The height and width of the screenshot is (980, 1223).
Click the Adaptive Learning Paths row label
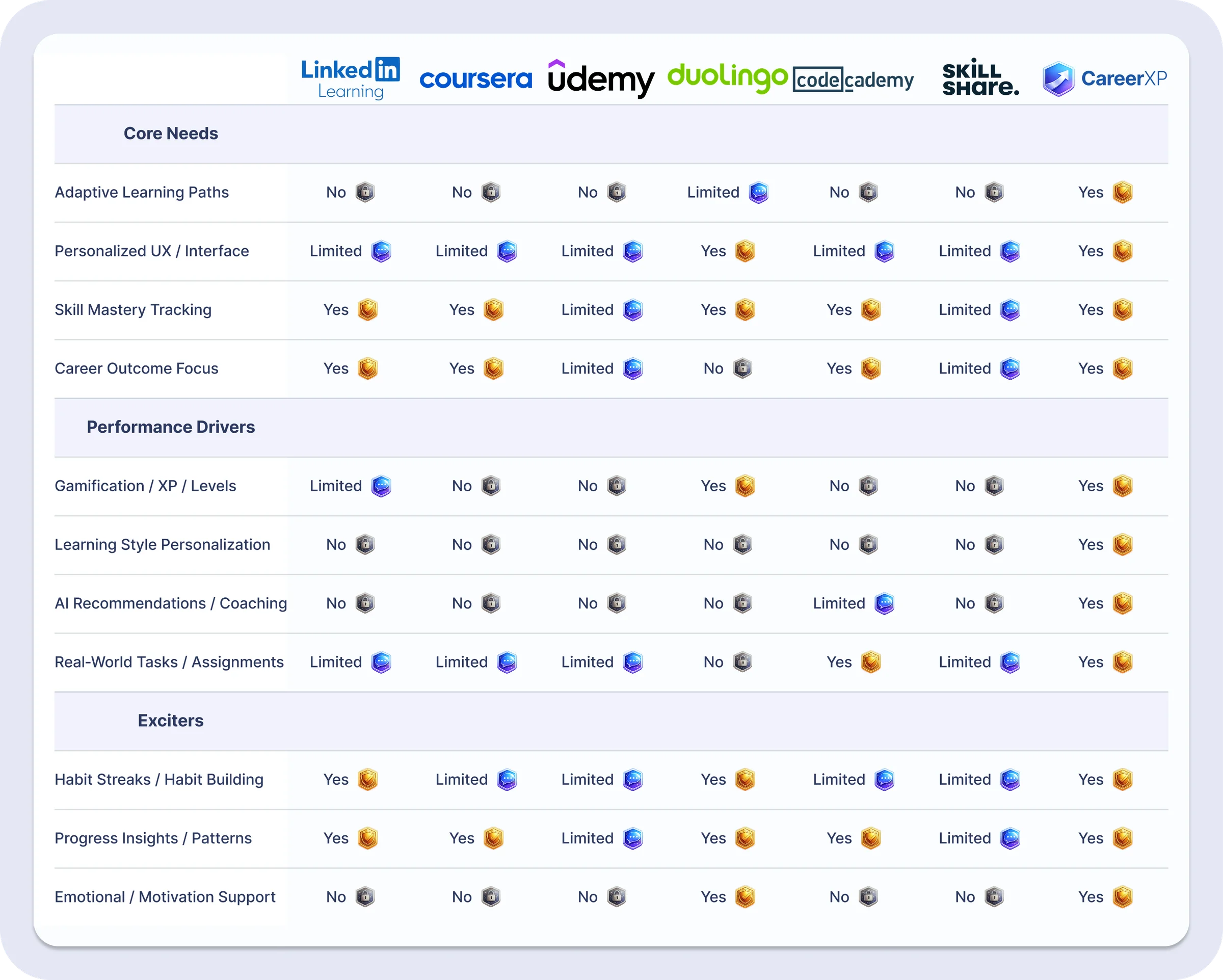pos(142,192)
